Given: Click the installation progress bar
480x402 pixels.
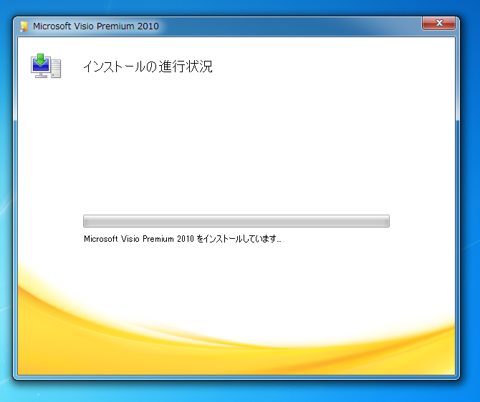Looking at the screenshot, I should point(236,221).
